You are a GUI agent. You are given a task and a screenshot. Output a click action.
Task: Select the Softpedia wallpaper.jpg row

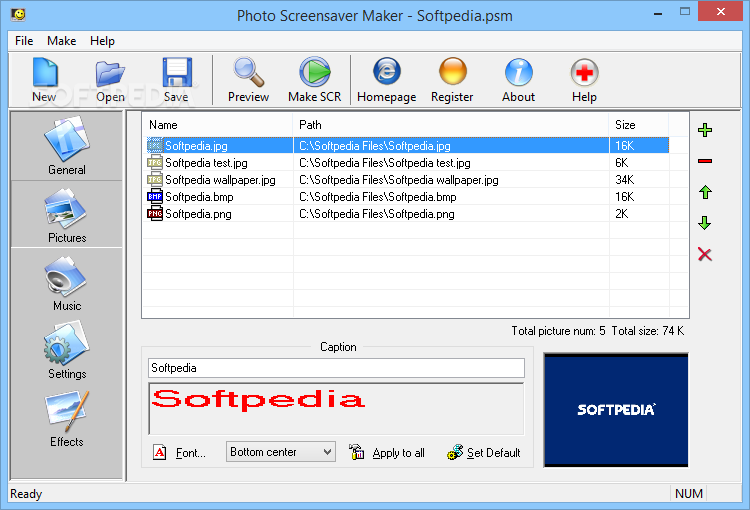pos(407,180)
